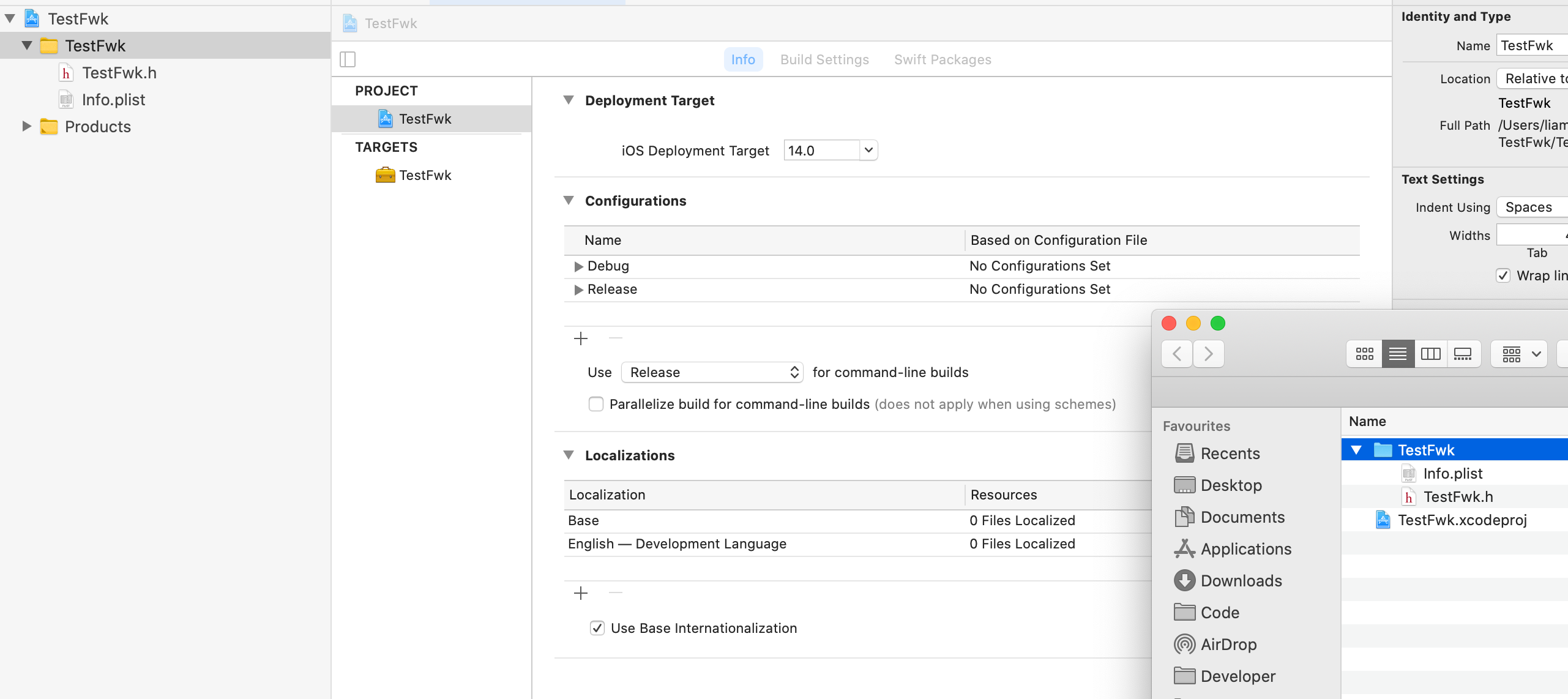The image size is (1568, 699).
Task: Expand the Debug configuration row
Action: [578, 266]
